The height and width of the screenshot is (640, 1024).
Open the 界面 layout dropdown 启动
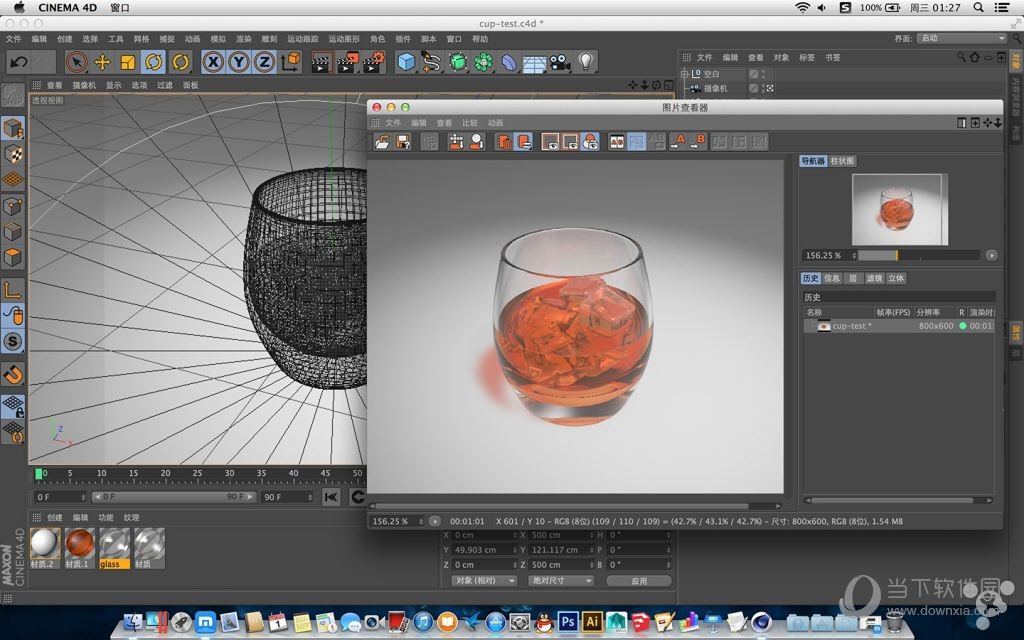point(961,39)
